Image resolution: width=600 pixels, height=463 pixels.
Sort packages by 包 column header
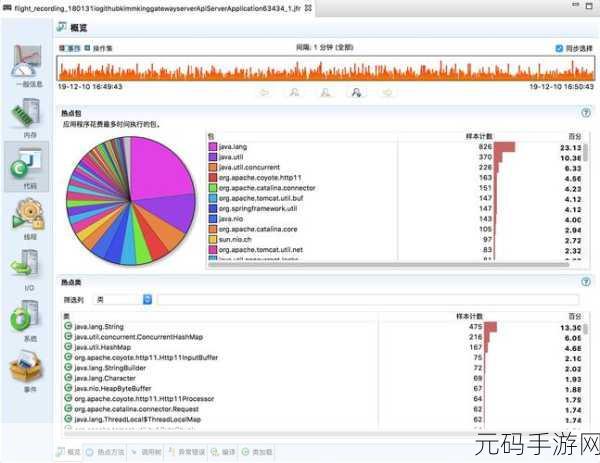[x=211, y=136]
